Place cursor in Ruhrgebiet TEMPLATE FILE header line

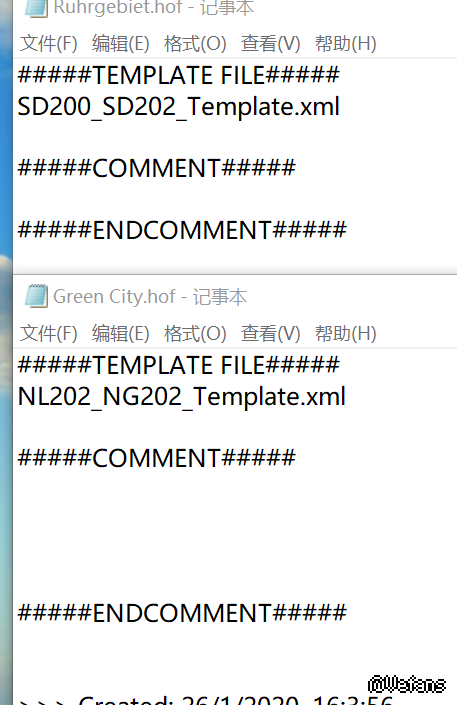pyautogui.click(x=179, y=75)
